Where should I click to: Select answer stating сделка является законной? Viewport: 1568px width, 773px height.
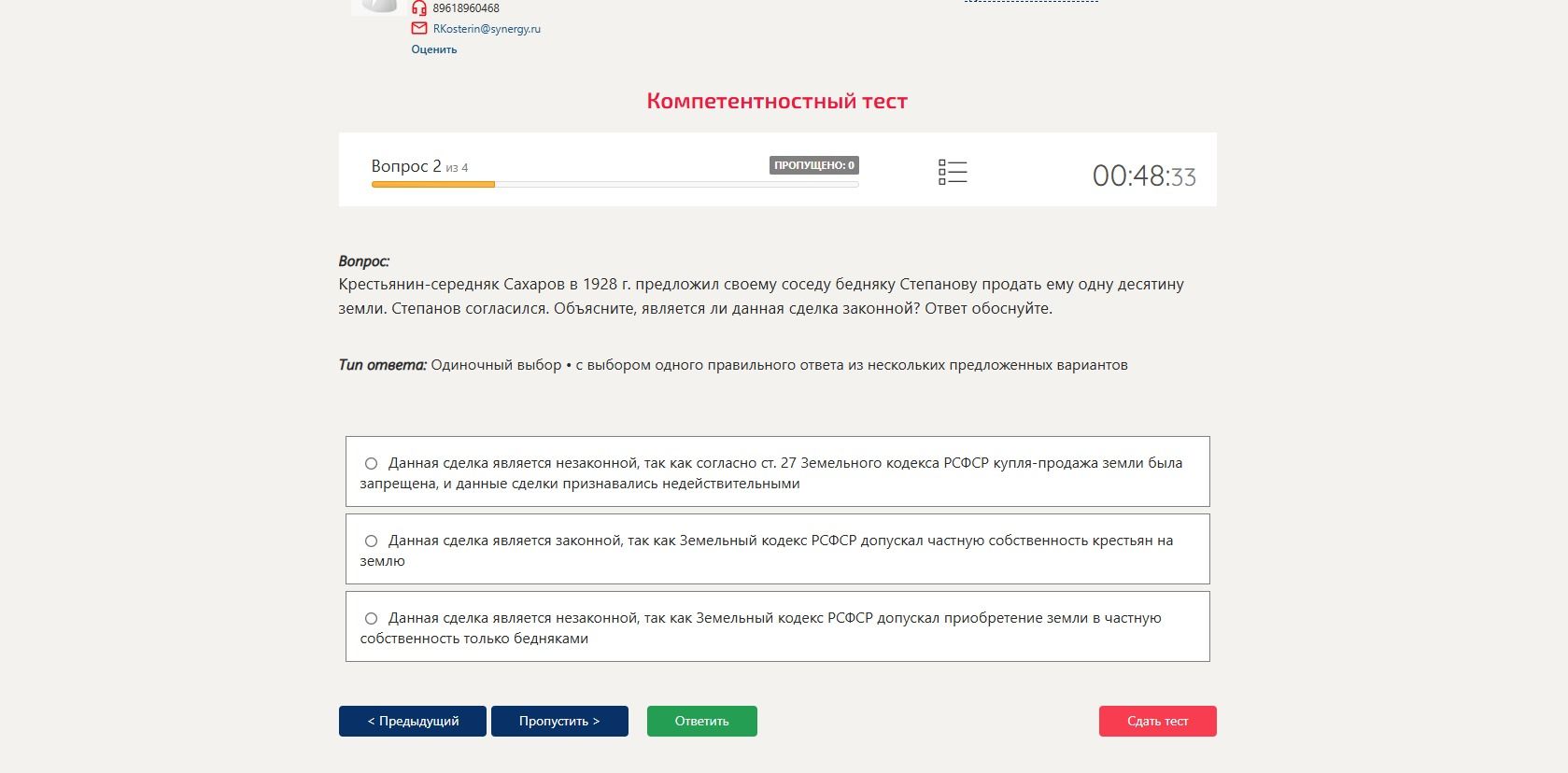pyautogui.click(x=778, y=549)
